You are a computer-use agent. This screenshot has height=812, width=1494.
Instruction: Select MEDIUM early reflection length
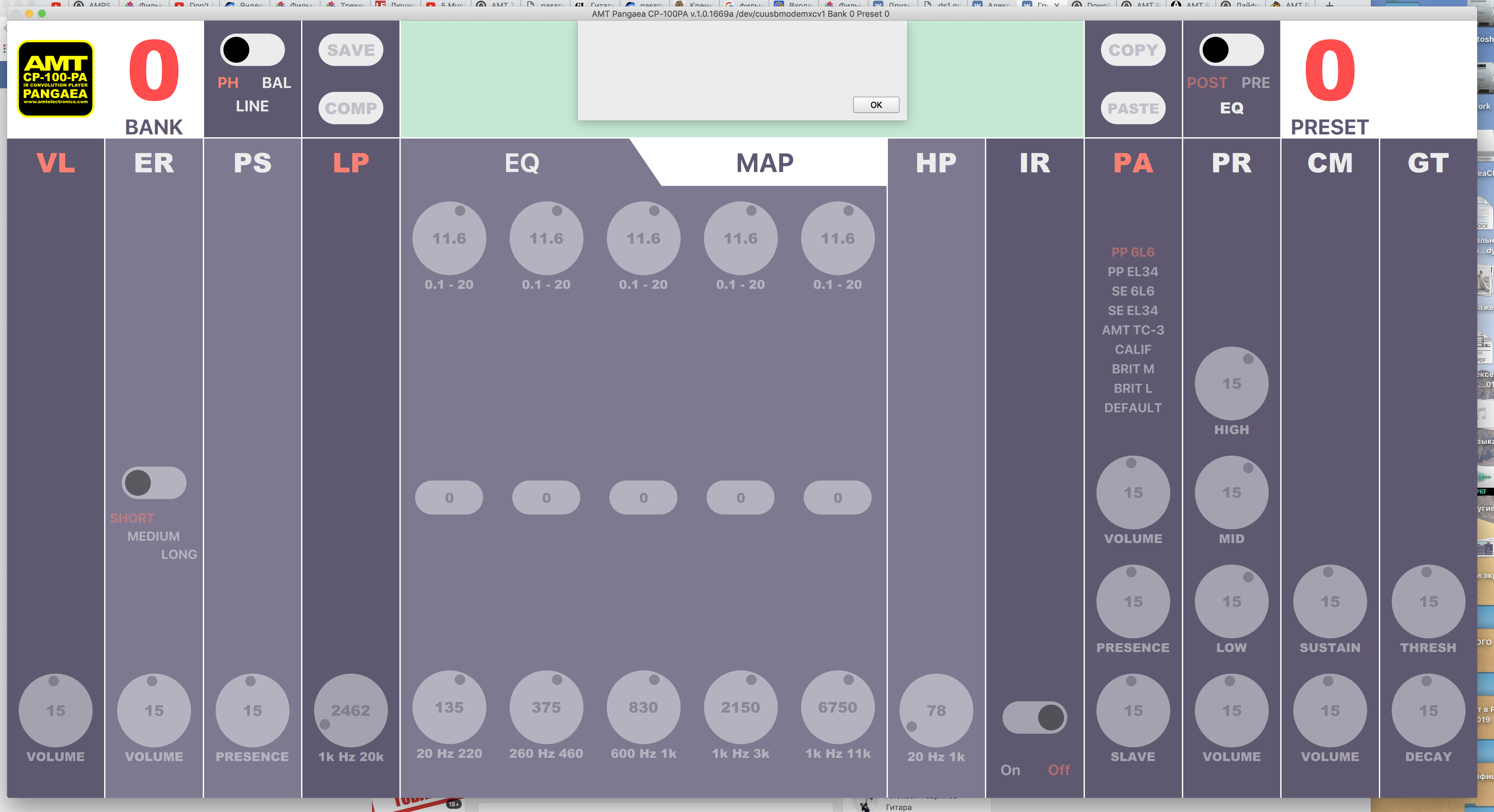153,536
